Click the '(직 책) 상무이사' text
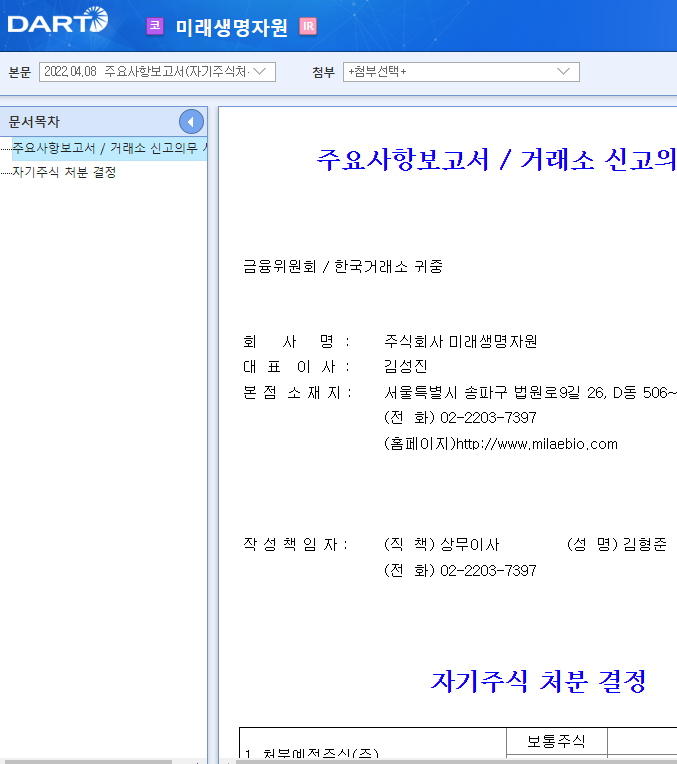This screenshot has height=764, width=677. tap(442, 544)
